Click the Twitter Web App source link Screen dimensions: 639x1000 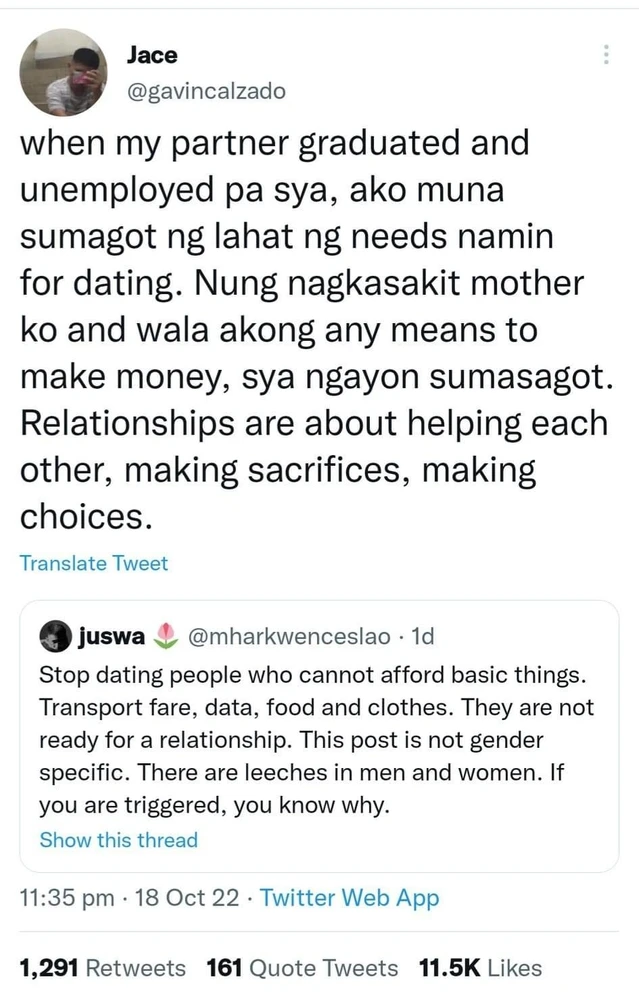349,898
